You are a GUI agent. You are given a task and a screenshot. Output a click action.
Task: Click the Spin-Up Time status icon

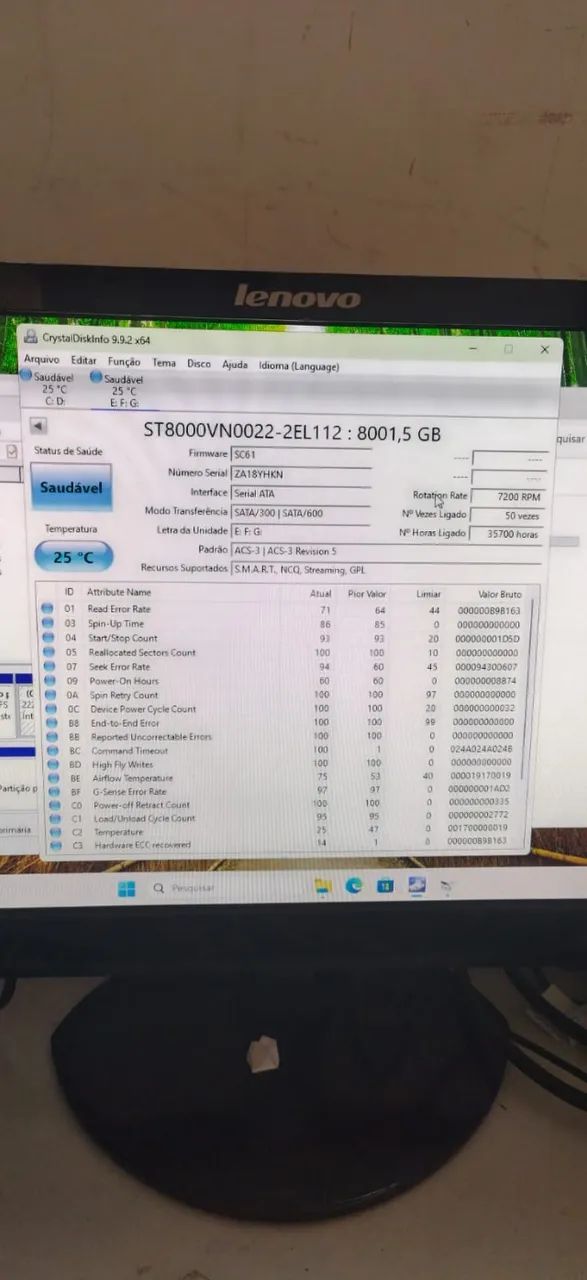pyautogui.click(x=47, y=623)
